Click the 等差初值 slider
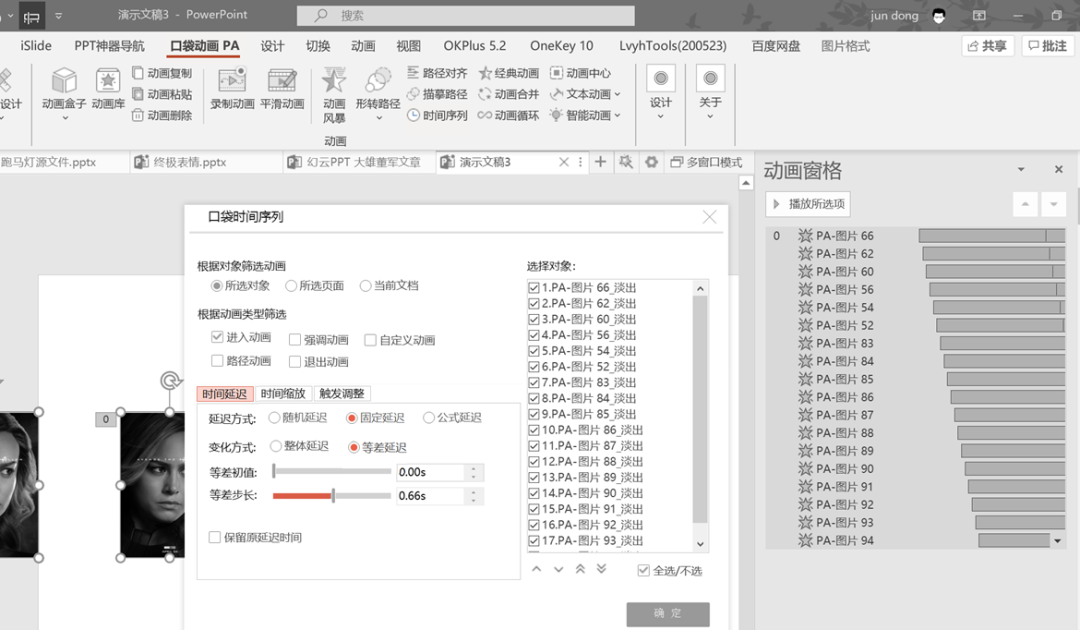 click(332, 472)
